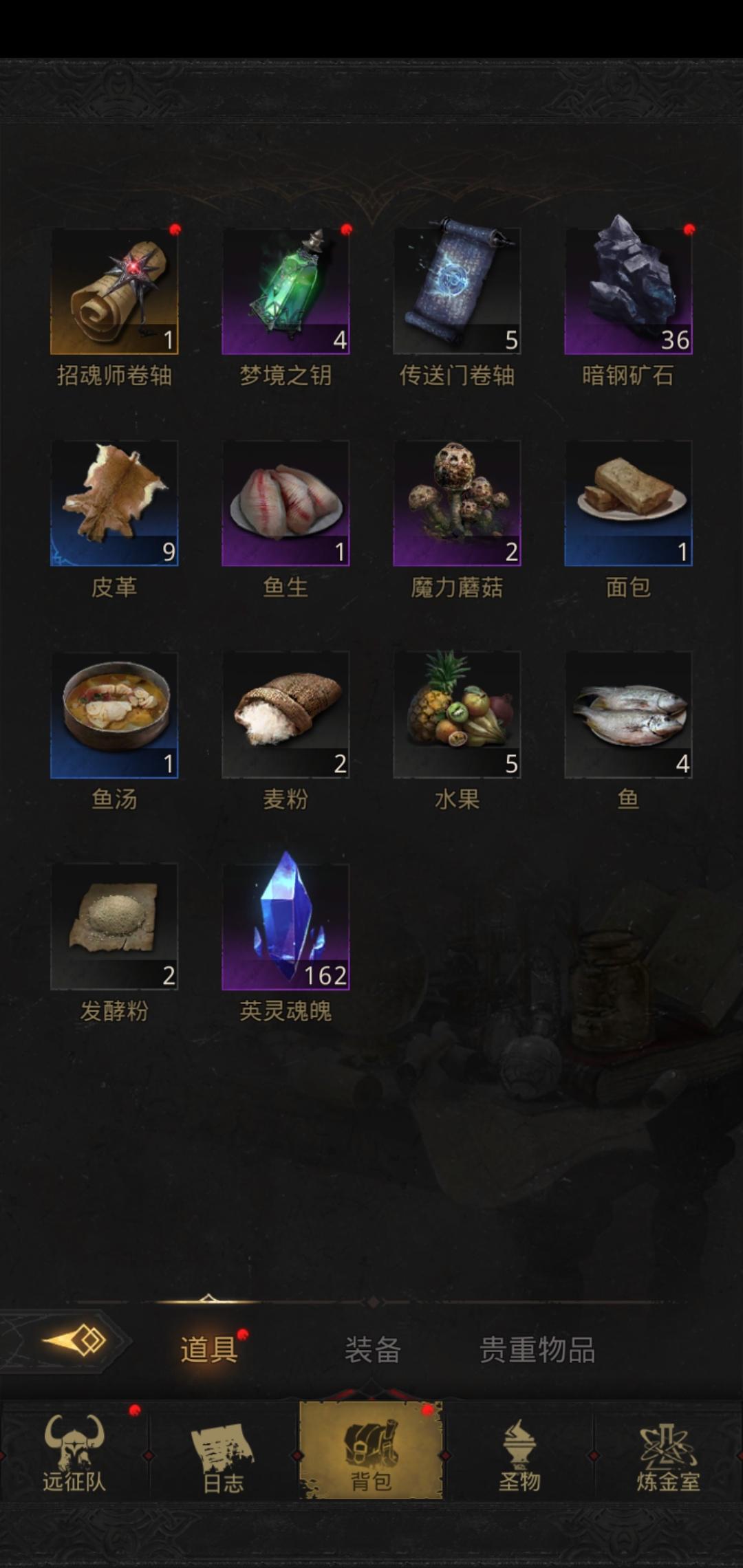Tap the 发酵粉 yeast powder item
This screenshot has height=1568, width=743.
114,927
